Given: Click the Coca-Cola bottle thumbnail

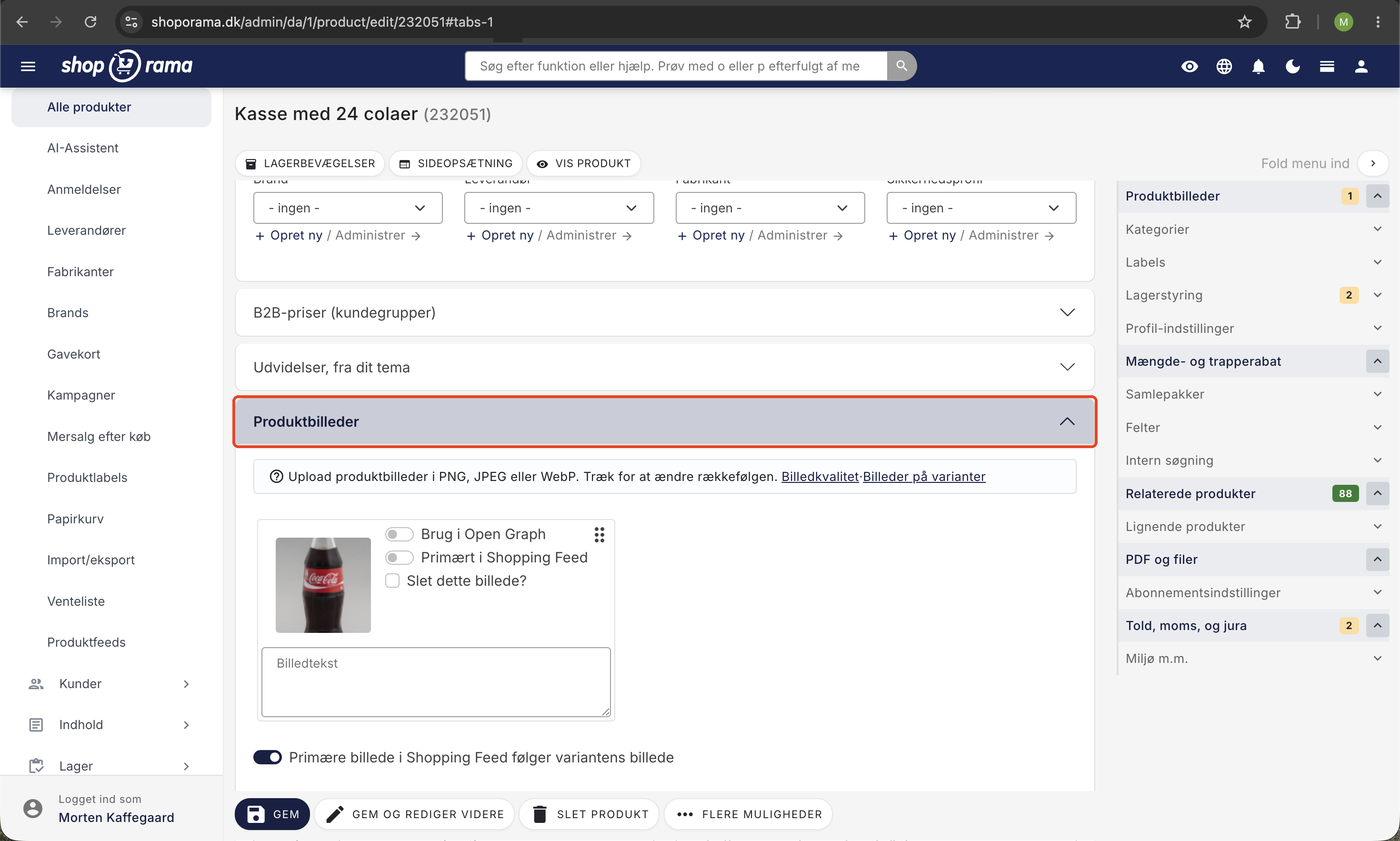Looking at the screenshot, I should tap(323, 585).
